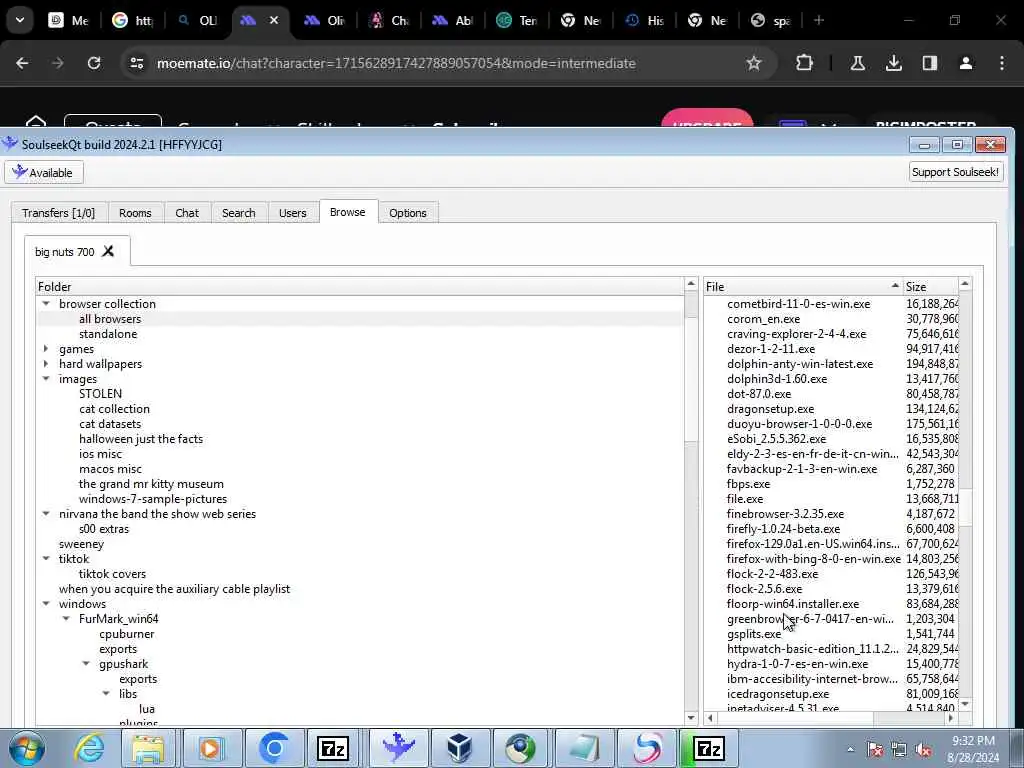The image size is (1024, 768).
Task: Open the browser three-dot menu
Action: click(x=1002, y=63)
